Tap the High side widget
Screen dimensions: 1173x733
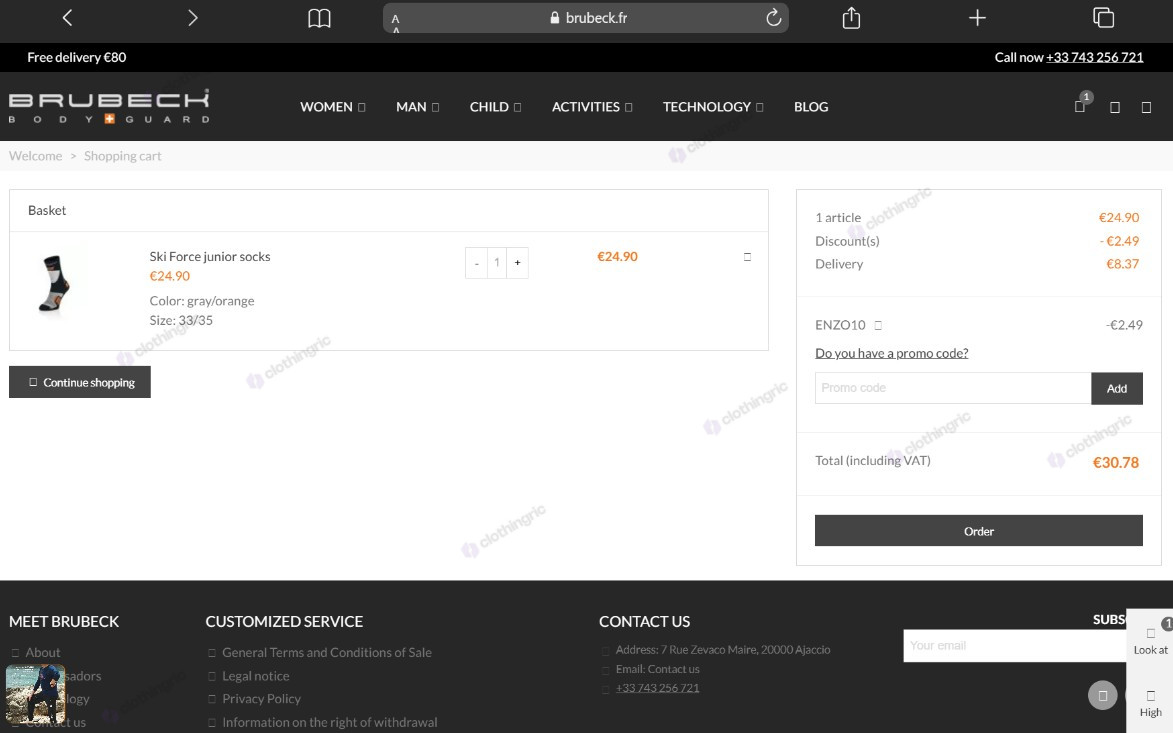click(1151, 704)
